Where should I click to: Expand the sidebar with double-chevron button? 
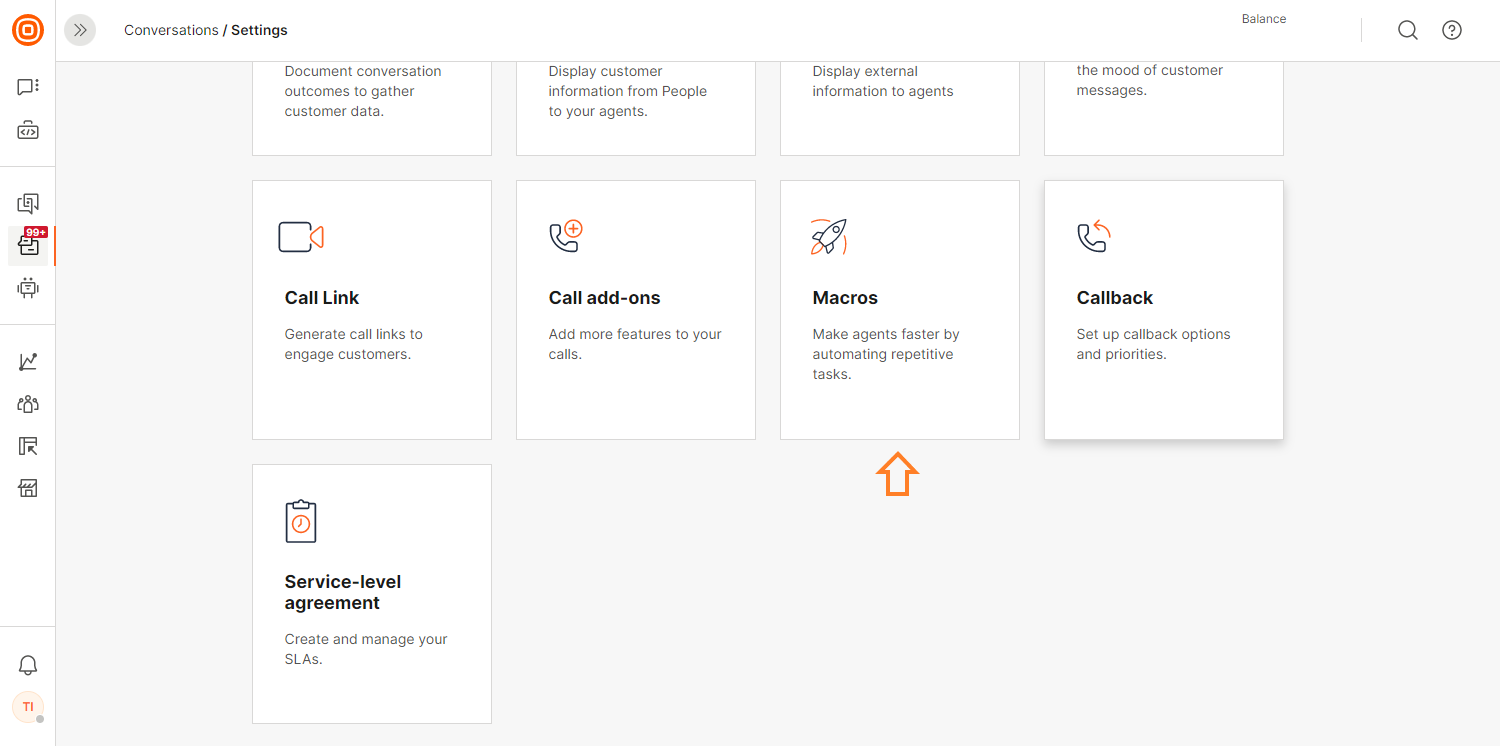coord(80,30)
